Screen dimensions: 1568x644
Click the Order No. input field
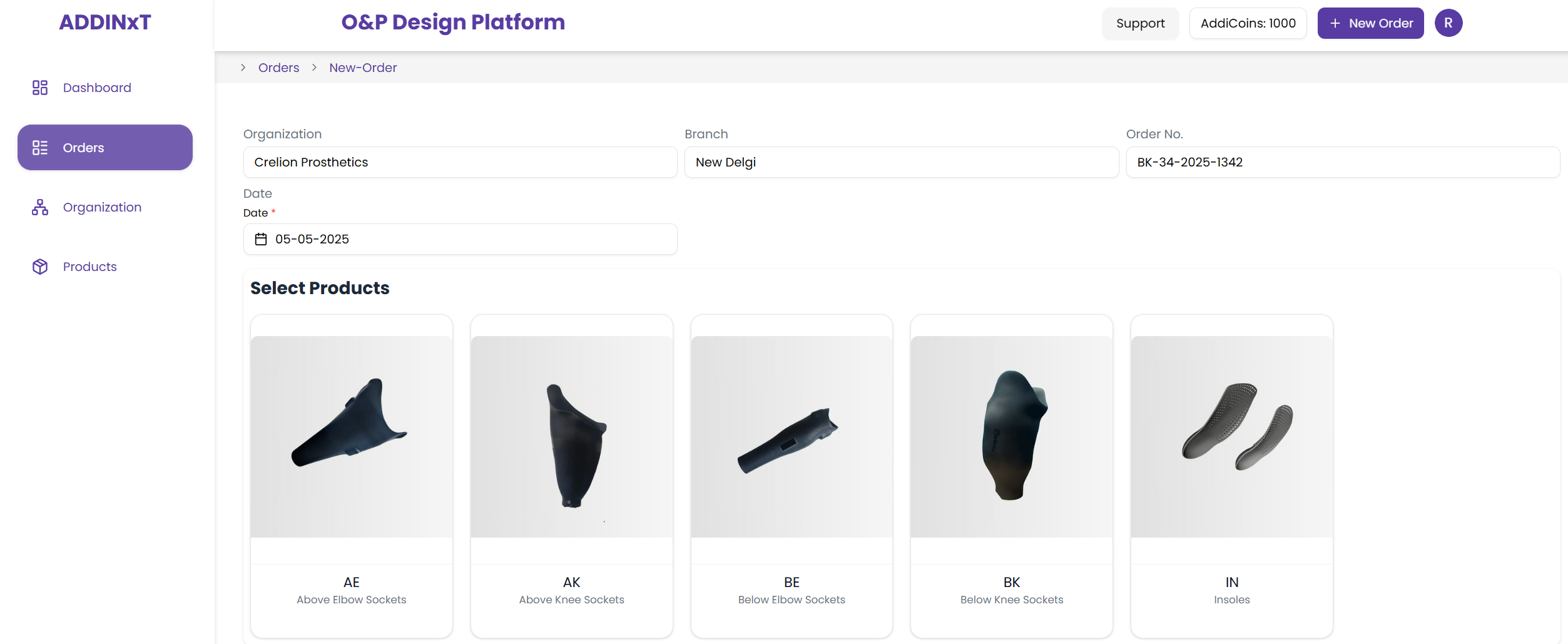1342,162
